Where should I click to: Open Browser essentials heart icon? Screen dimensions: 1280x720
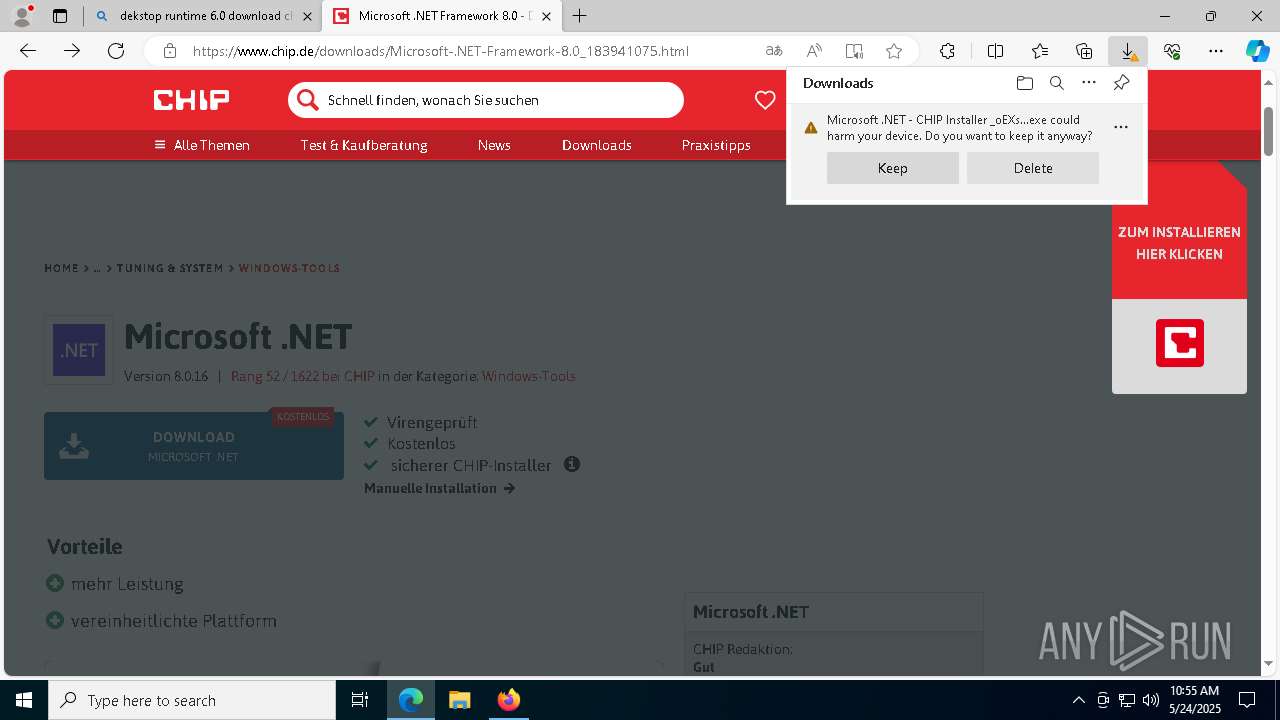pos(1172,51)
